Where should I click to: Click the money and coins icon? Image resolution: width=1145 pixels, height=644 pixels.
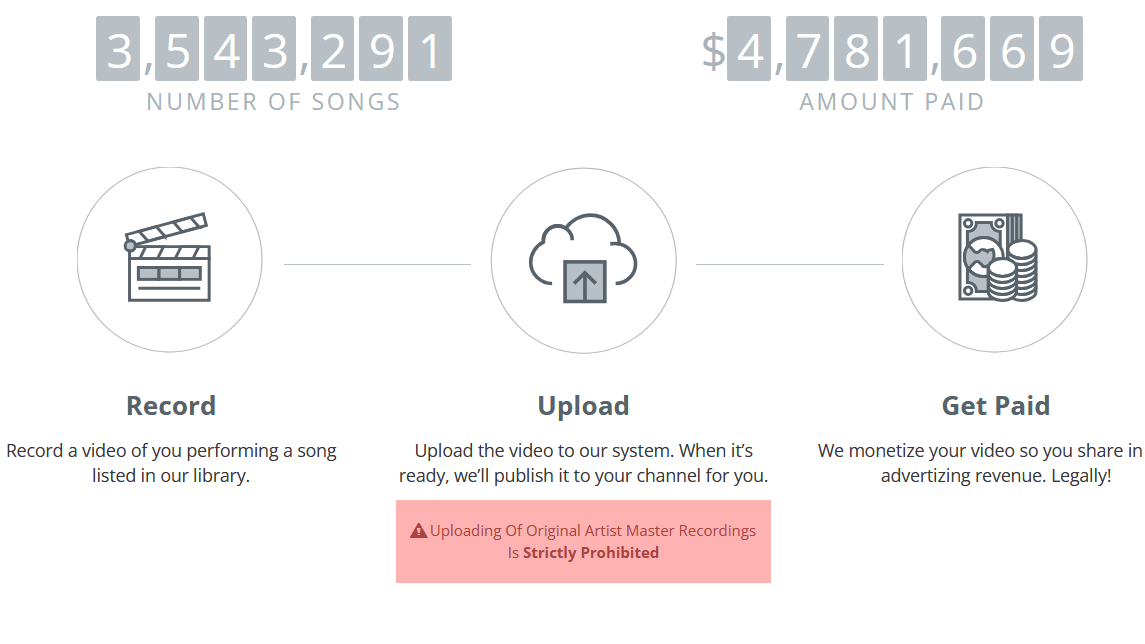pyautogui.click(x=995, y=259)
